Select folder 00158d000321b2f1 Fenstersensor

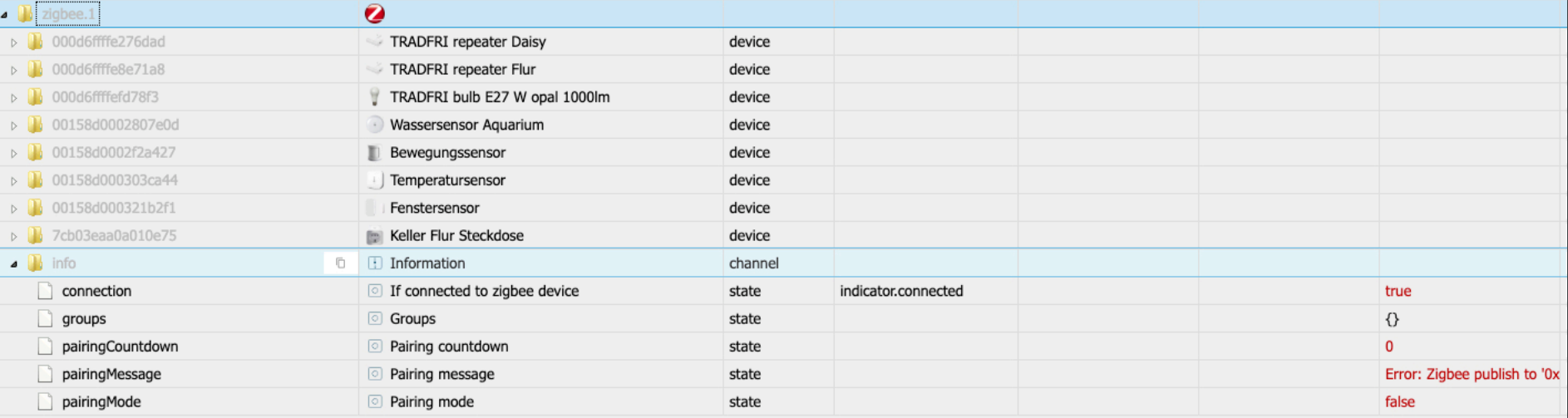click(x=113, y=208)
